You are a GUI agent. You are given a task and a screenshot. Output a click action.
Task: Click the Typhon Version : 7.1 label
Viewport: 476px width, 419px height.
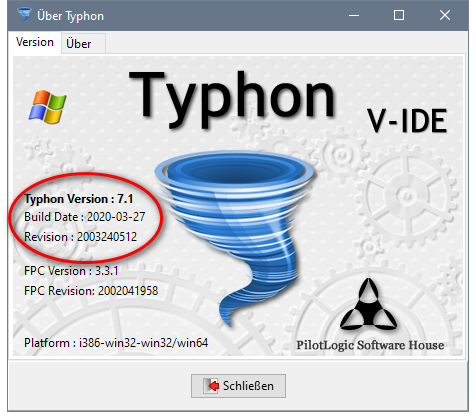(79, 199)
